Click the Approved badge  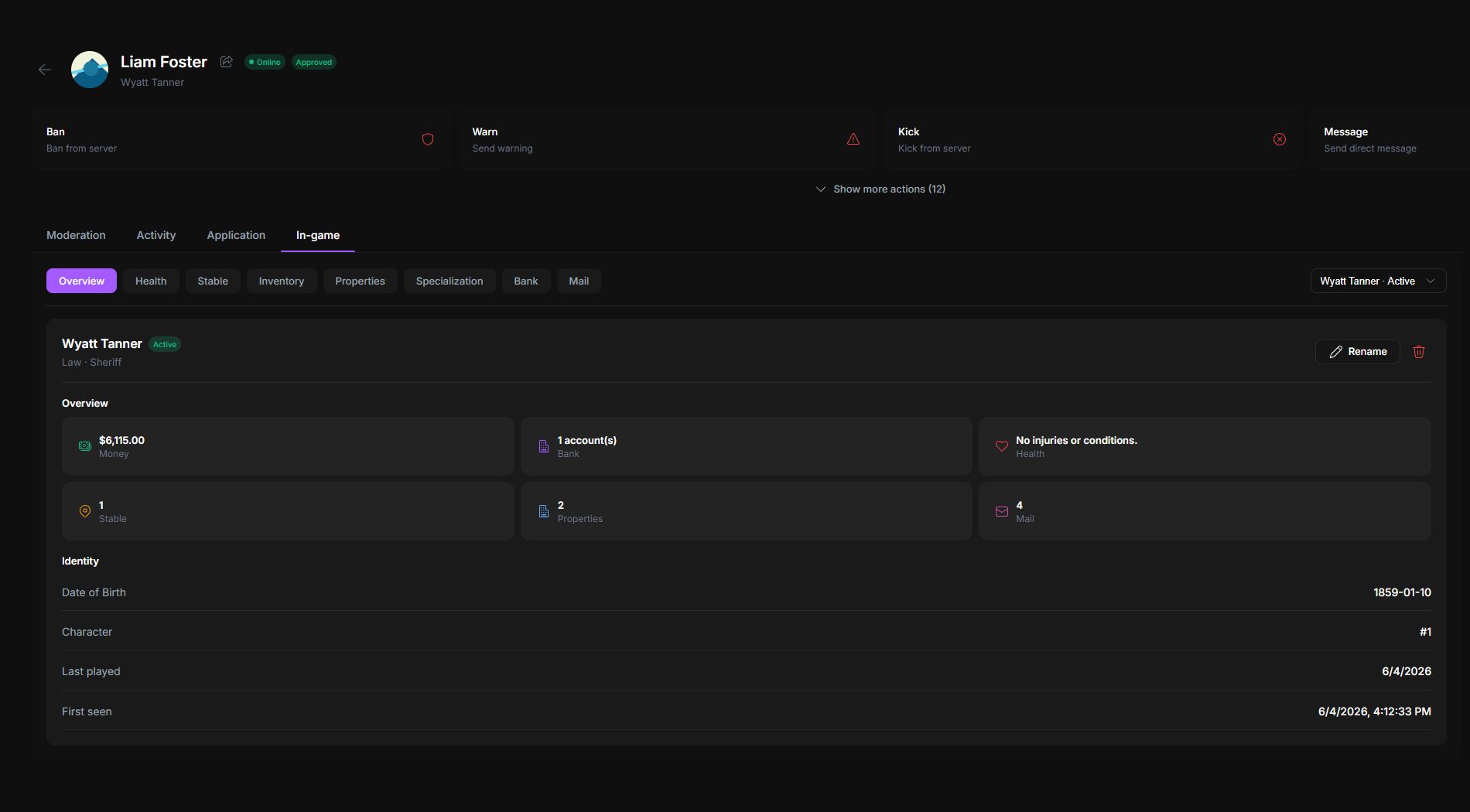314,62
